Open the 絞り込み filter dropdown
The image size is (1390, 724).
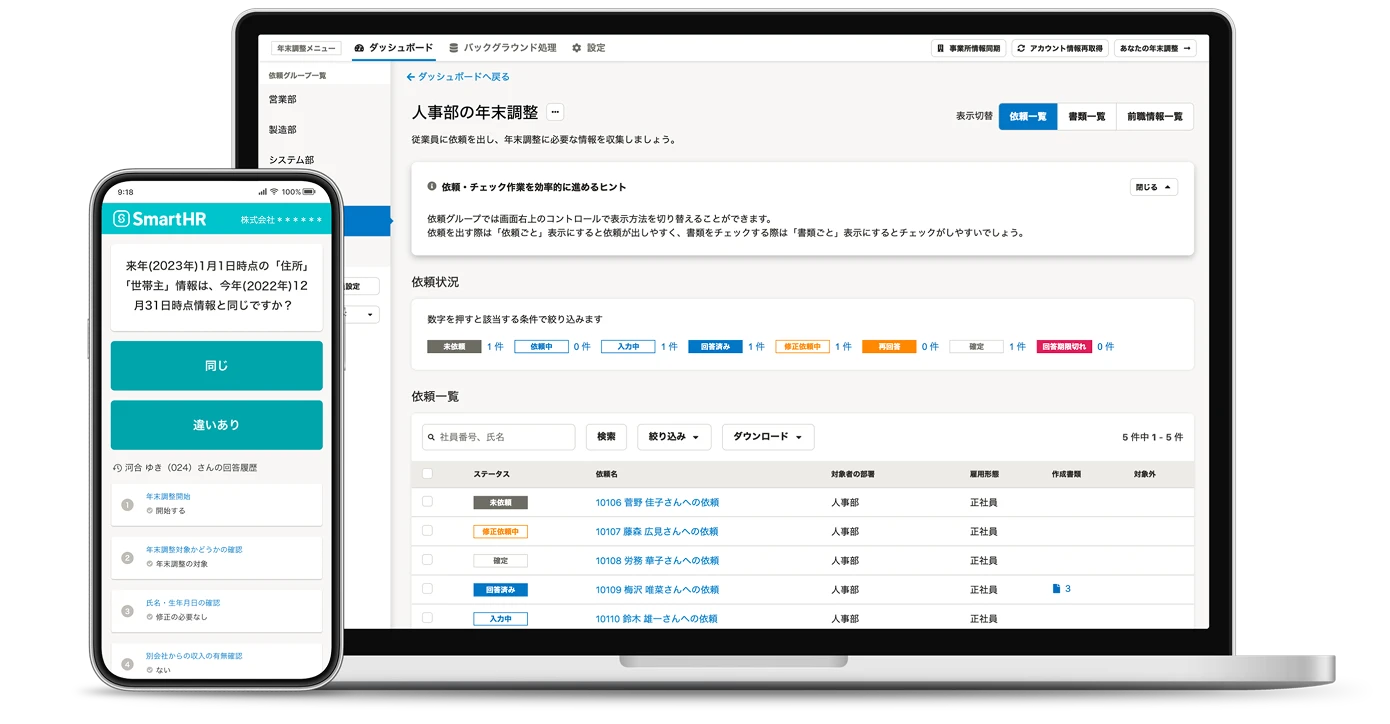[x=674, y=437]
